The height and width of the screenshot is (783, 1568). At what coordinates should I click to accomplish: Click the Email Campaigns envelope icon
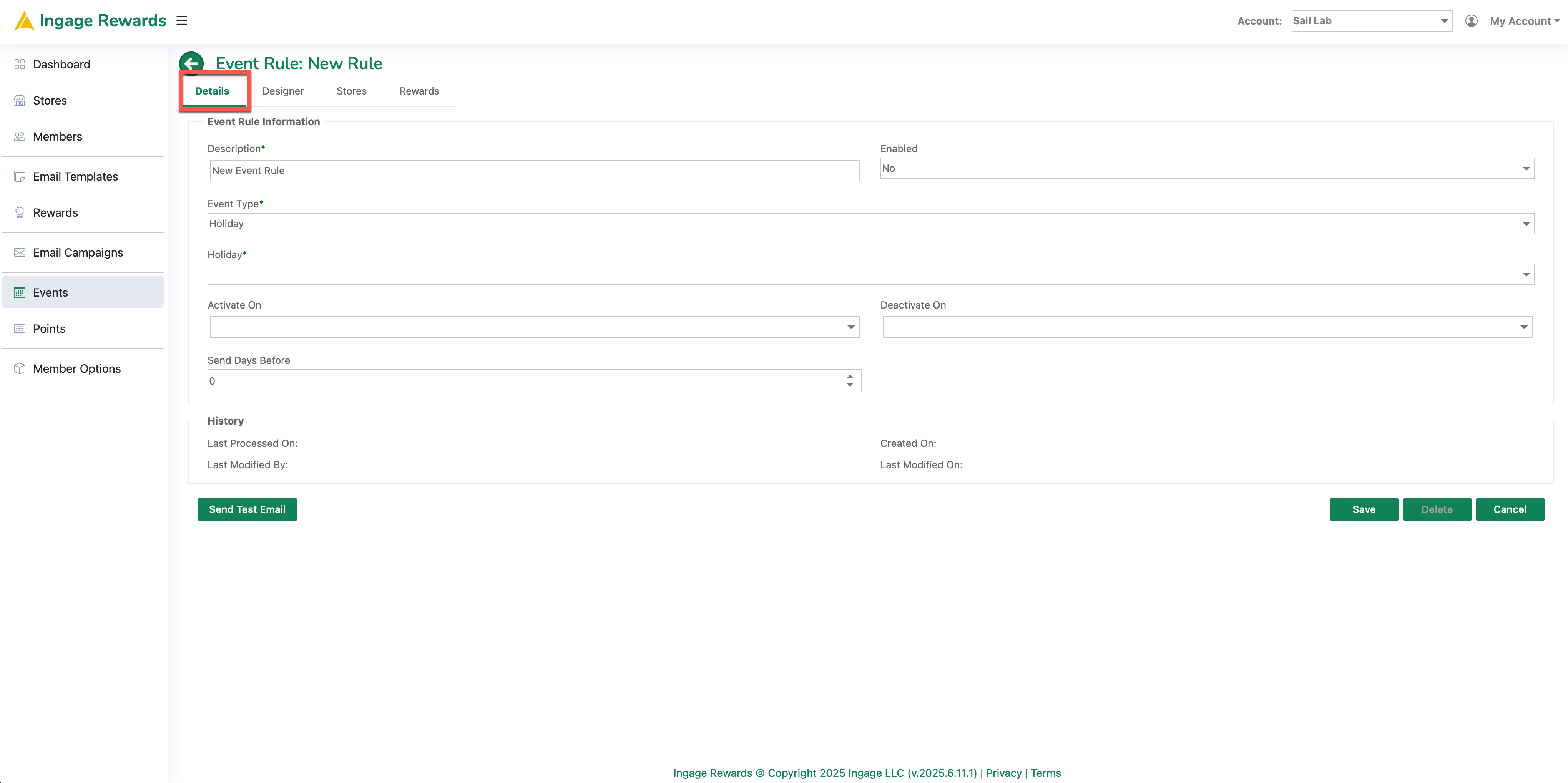[20, 252]
